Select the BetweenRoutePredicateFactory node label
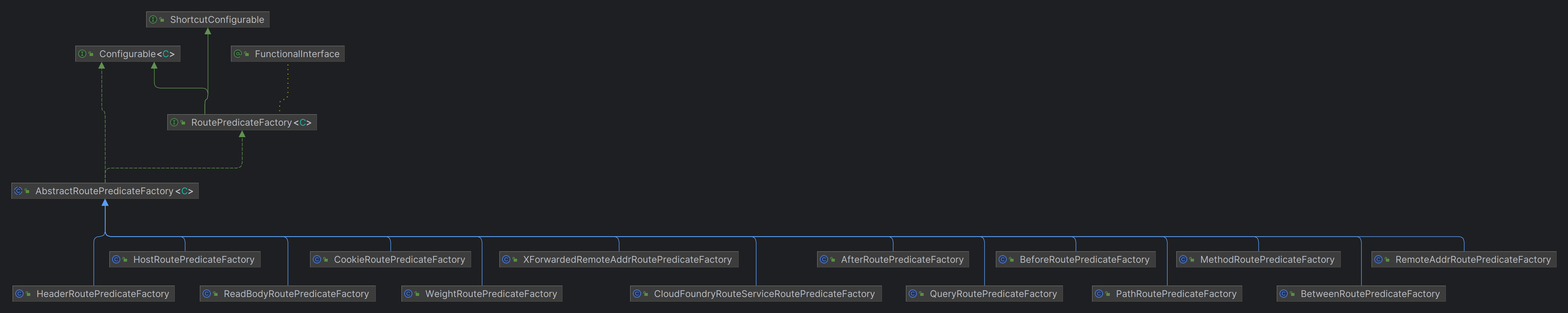This screenshot has height=313, width=1568. pyautogui.click(x=1370, y=294)
